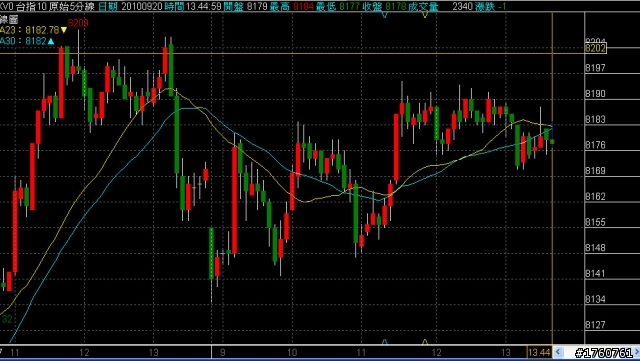Image resolution: width=640 pixels, height=361 pixels.
Task: Click the red 8209 high price label
Action: 78,23
